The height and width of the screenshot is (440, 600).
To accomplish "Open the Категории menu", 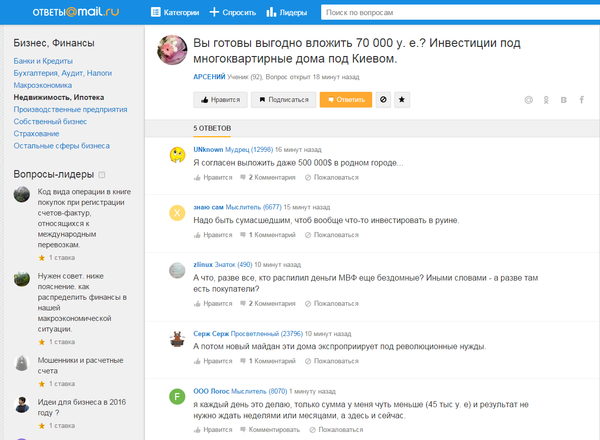I will (175, 13).
